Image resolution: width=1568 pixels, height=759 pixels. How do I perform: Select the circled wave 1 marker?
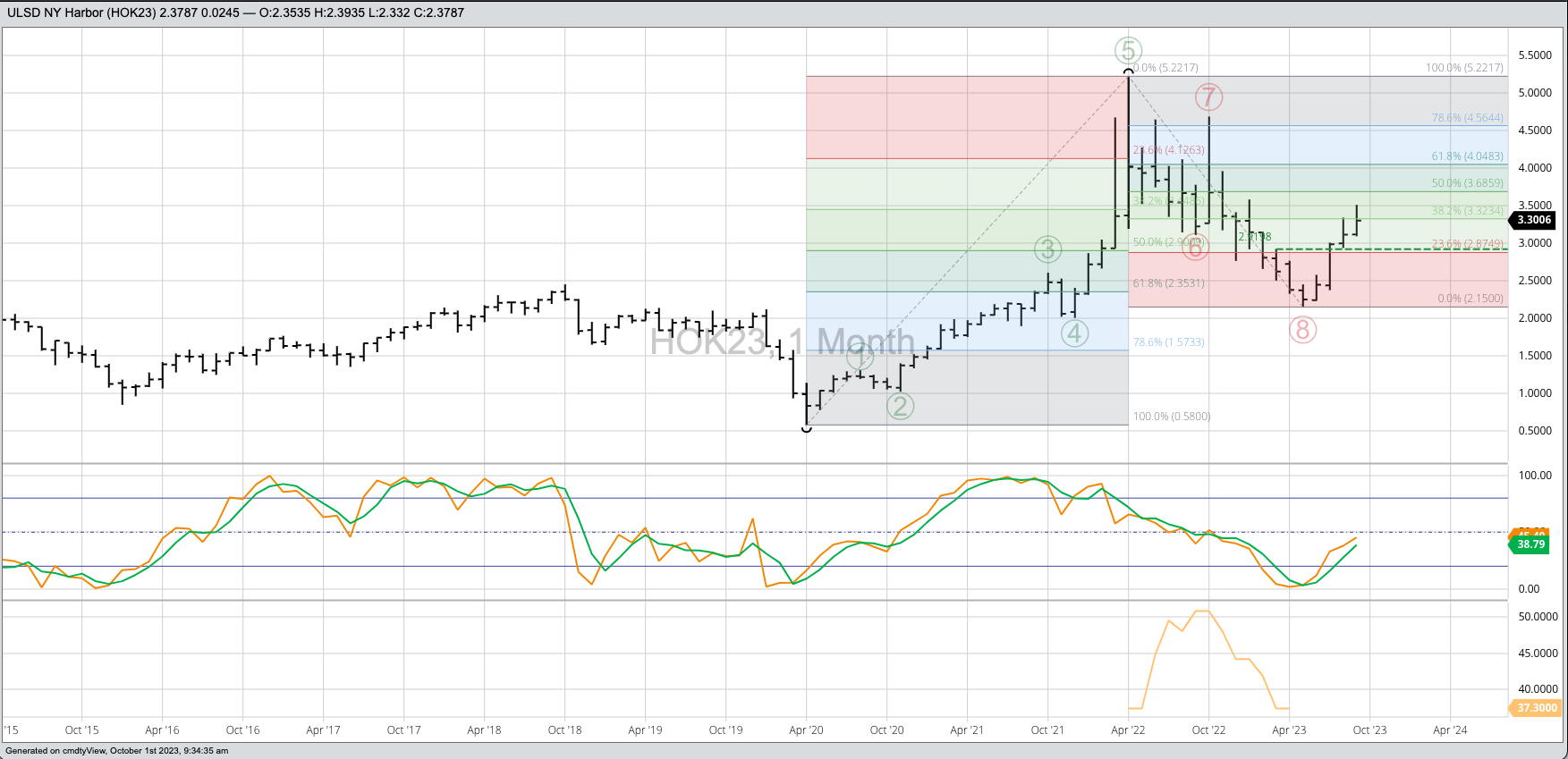point(860,358)
